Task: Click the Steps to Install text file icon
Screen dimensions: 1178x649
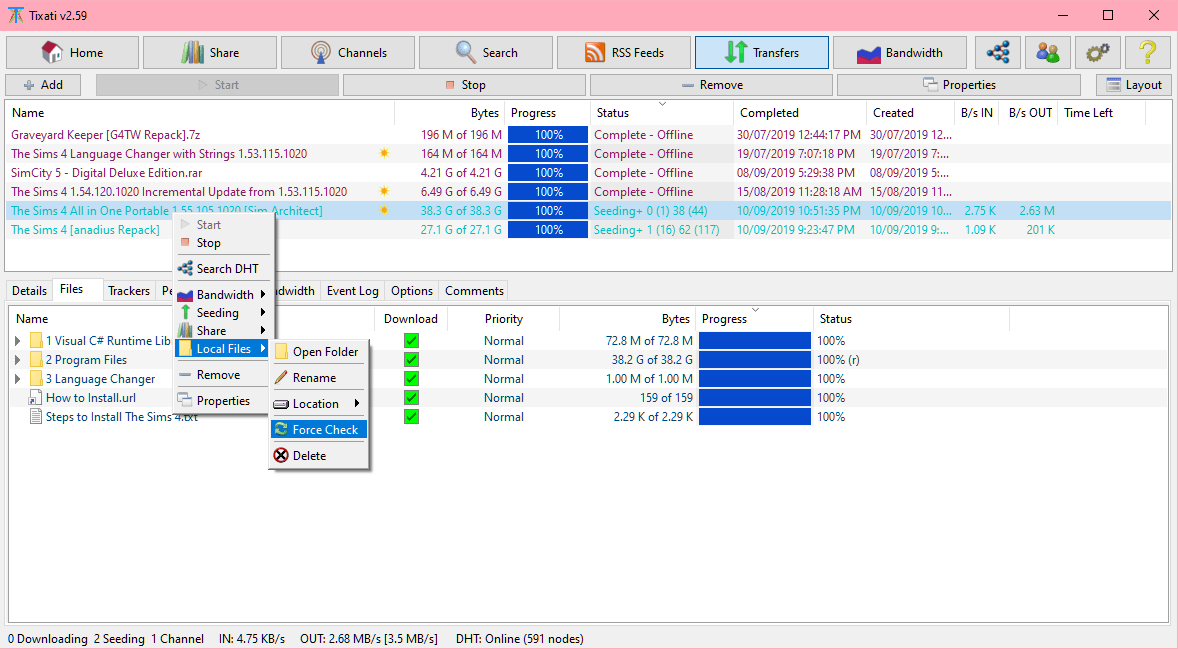Action: (35, 417)
